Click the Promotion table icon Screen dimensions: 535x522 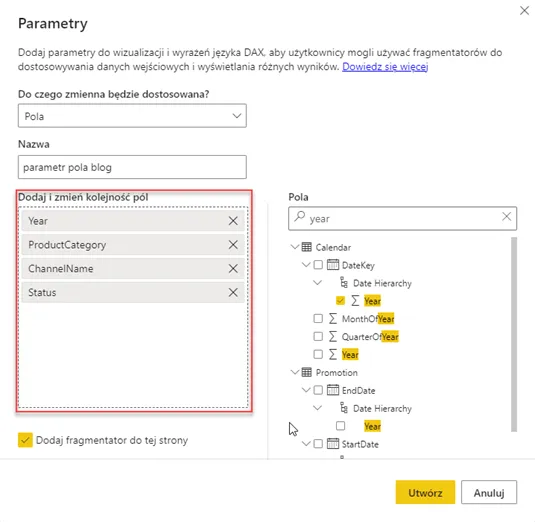click(306, 372)
